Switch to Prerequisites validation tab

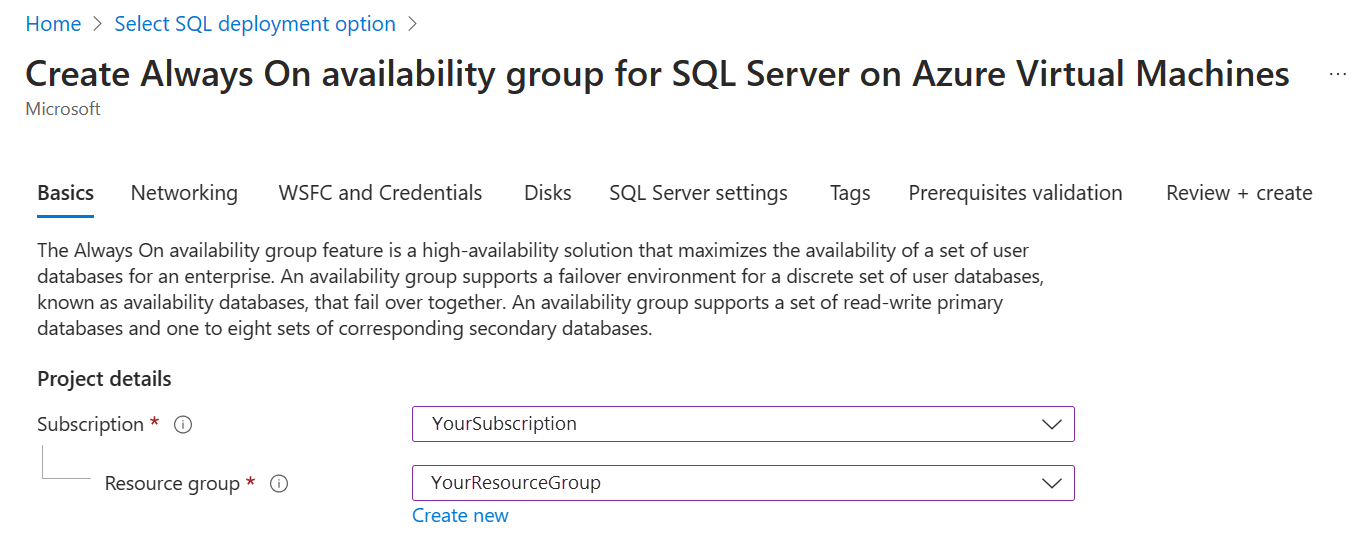(x=1015, y=193)
